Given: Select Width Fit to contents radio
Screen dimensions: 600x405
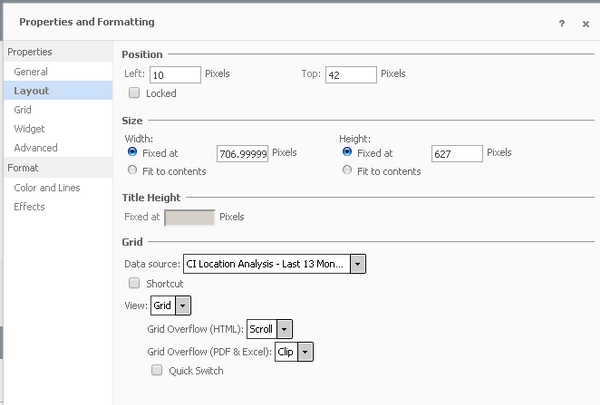Looking at the screenshot, I should coord(134,171).
